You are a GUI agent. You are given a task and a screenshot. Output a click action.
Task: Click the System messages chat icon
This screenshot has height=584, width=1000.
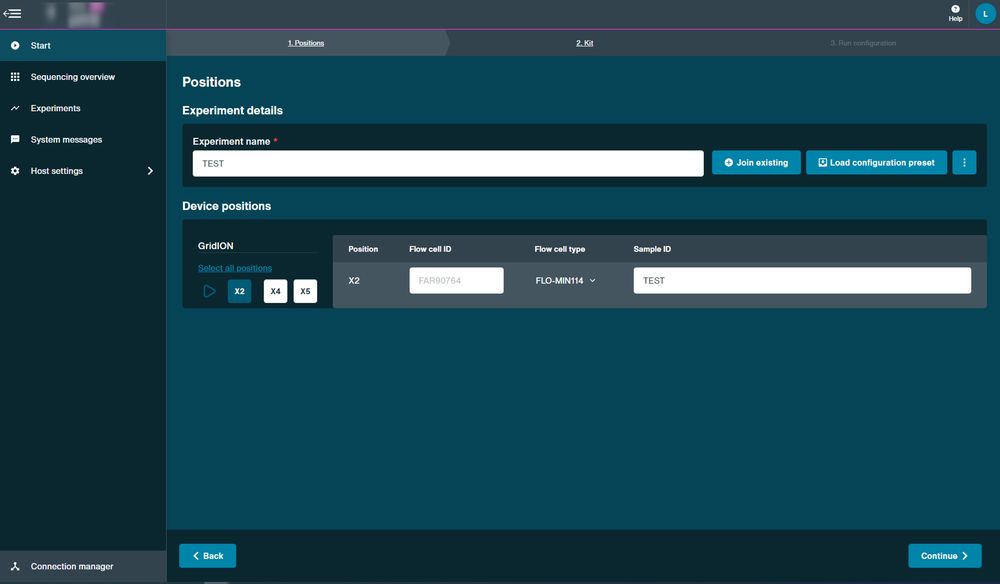point(15,139)
